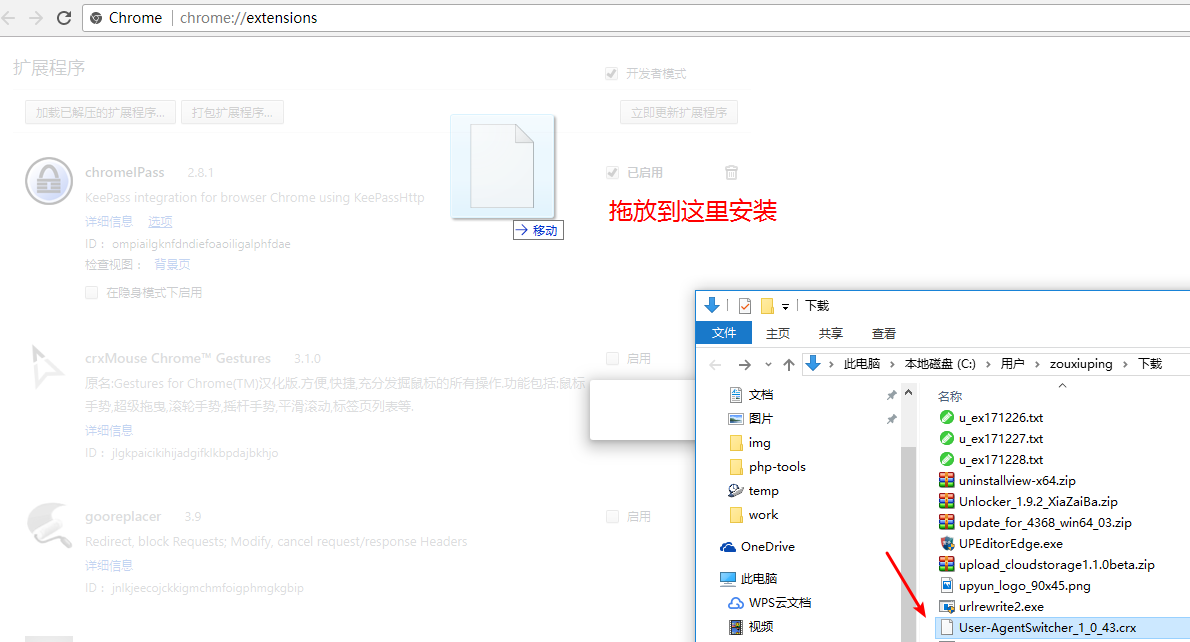Screen dimensions: 1190x642
Task: Create new folder via quick access toolbar icon
Action: click(767, 306)
